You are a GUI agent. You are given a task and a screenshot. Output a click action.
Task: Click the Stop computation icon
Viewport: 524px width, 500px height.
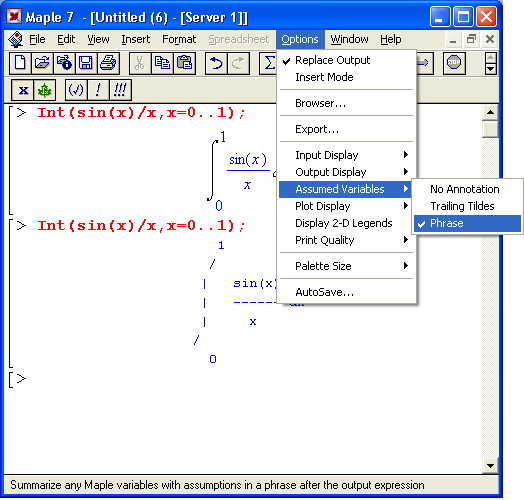(454, 63)
